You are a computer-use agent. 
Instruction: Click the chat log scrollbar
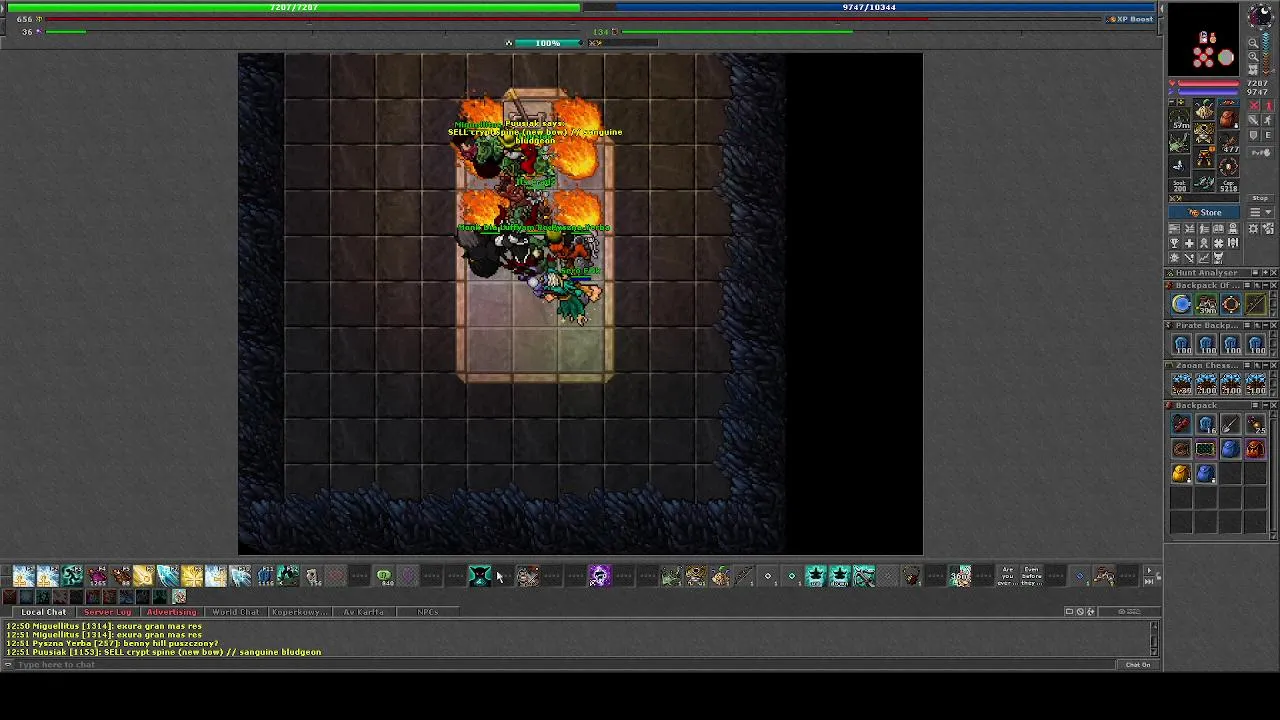1154,638
